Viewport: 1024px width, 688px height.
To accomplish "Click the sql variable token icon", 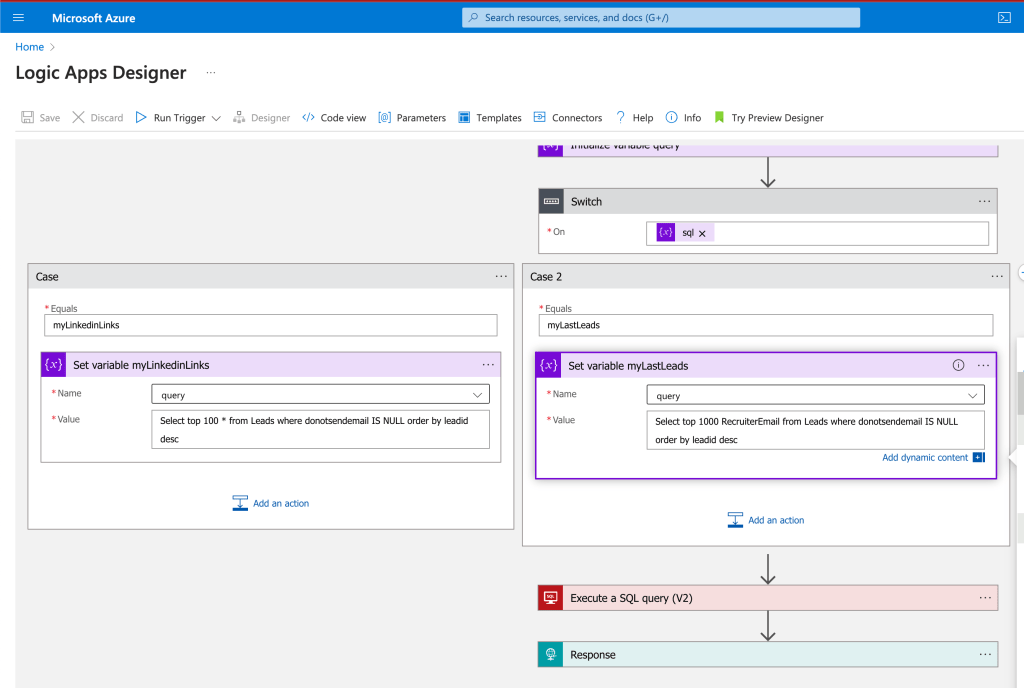I will tap(665, 232).
